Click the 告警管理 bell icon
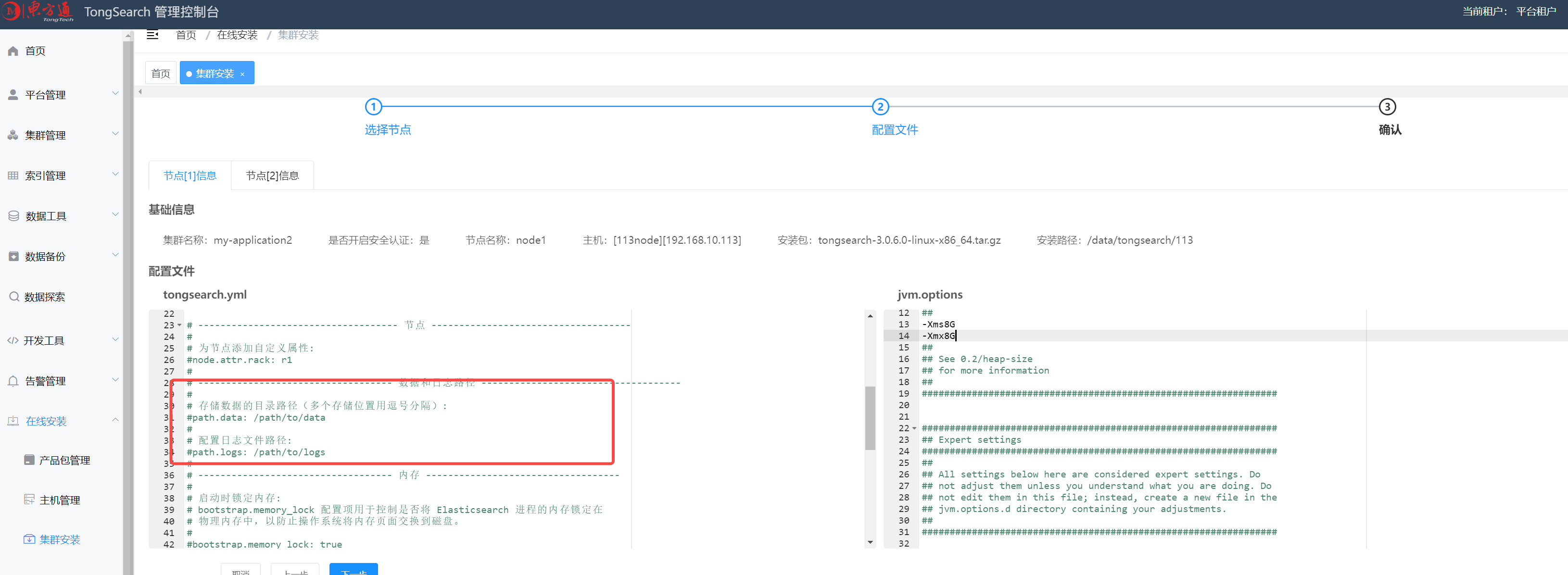1568x575 pixels. click(x=13, y=381)
